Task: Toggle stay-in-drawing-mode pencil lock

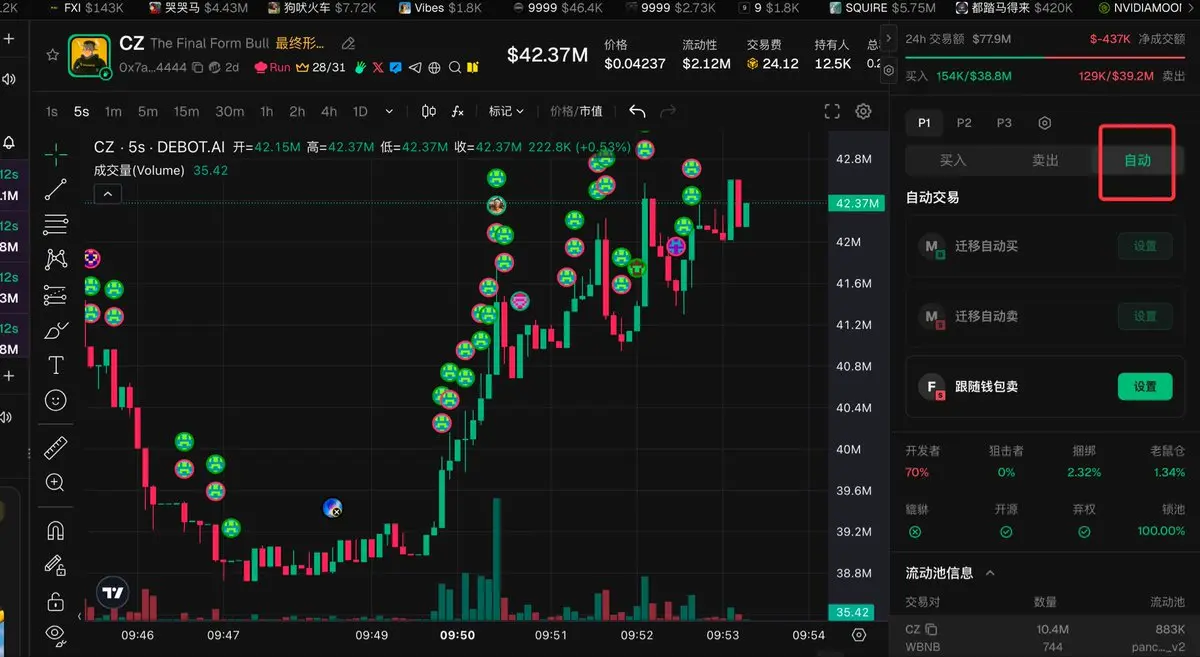Action: [x=56, y=566]
